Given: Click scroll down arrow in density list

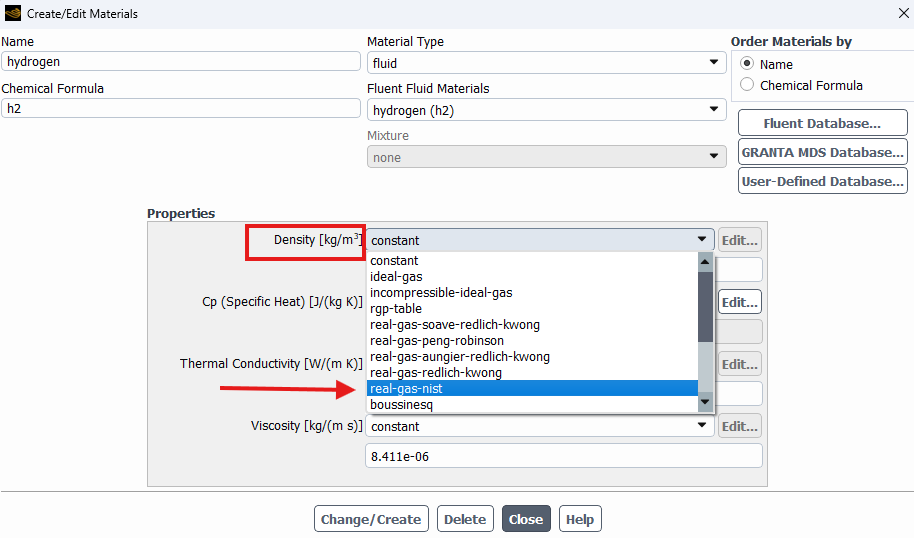Looking at the screenshot, I should pos(705,402).
